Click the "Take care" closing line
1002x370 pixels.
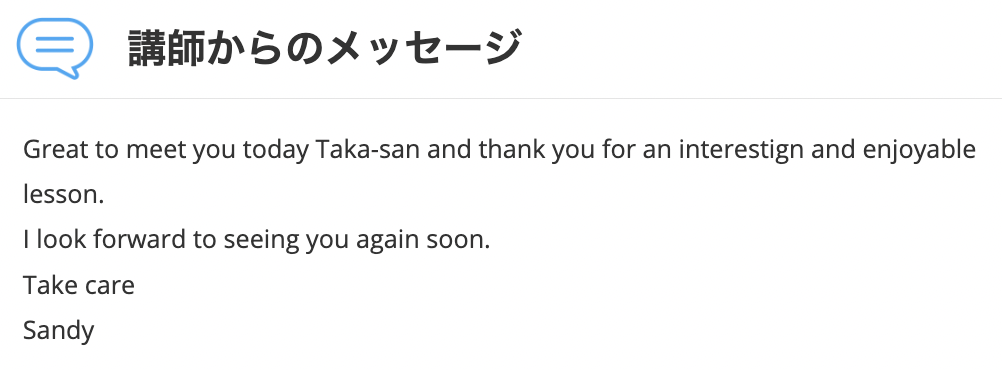coord(79,286)
